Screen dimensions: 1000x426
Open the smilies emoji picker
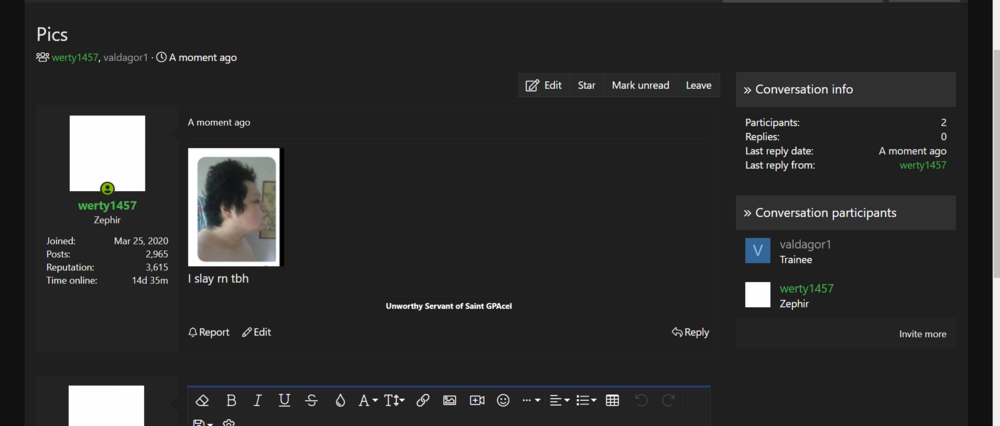pyautogui.click(x=503, y=400)
